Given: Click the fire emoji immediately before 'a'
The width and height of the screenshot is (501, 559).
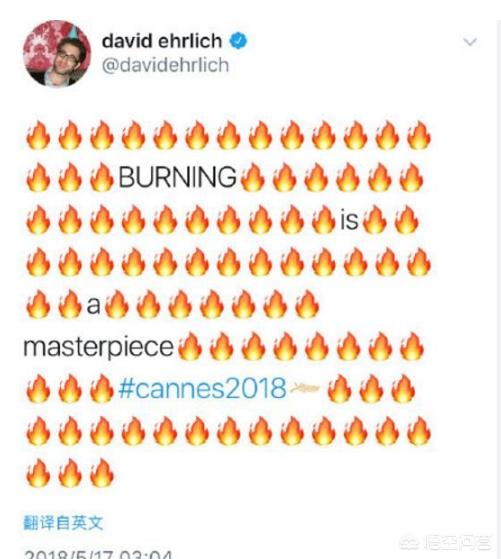Looking at the screenshot, I should click(70, 304).
